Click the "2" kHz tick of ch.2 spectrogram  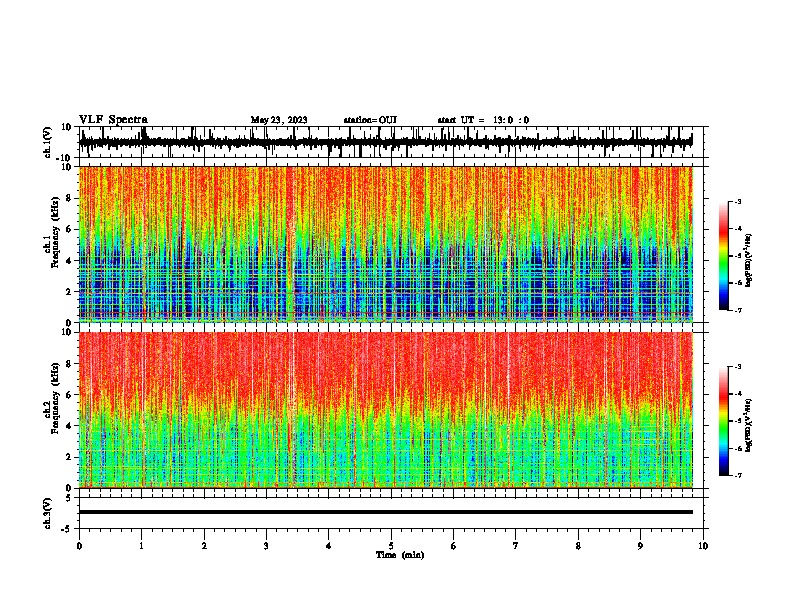[69, 457]
